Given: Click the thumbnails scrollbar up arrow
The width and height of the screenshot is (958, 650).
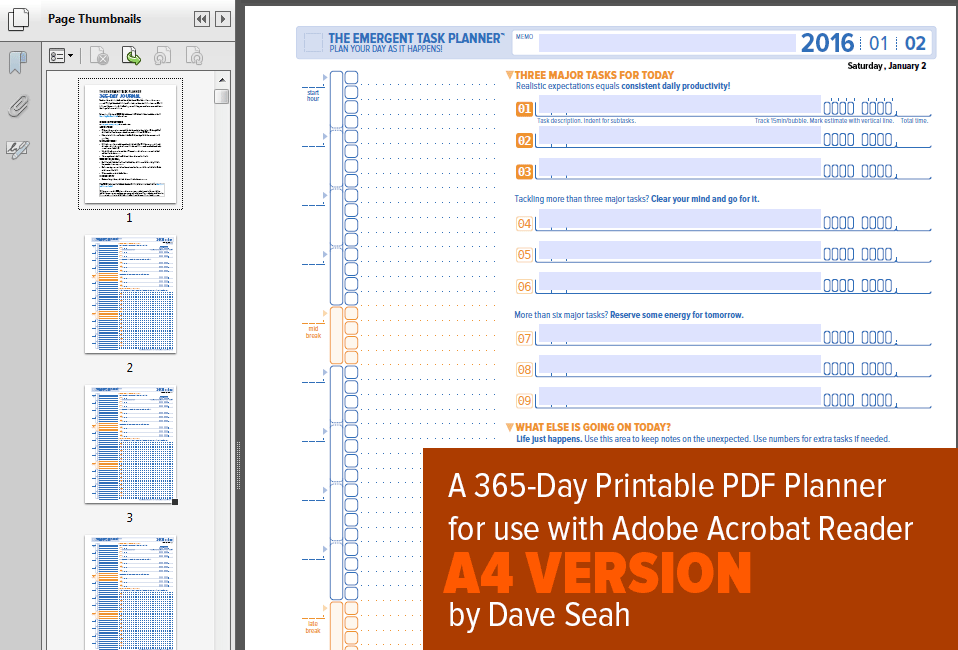Looking at the screenshot, I should pos(222,80).
